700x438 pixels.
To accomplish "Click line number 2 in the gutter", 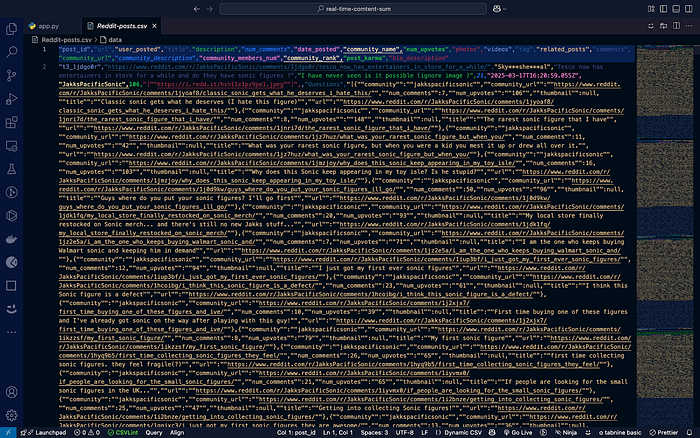I will click(44, 67).
